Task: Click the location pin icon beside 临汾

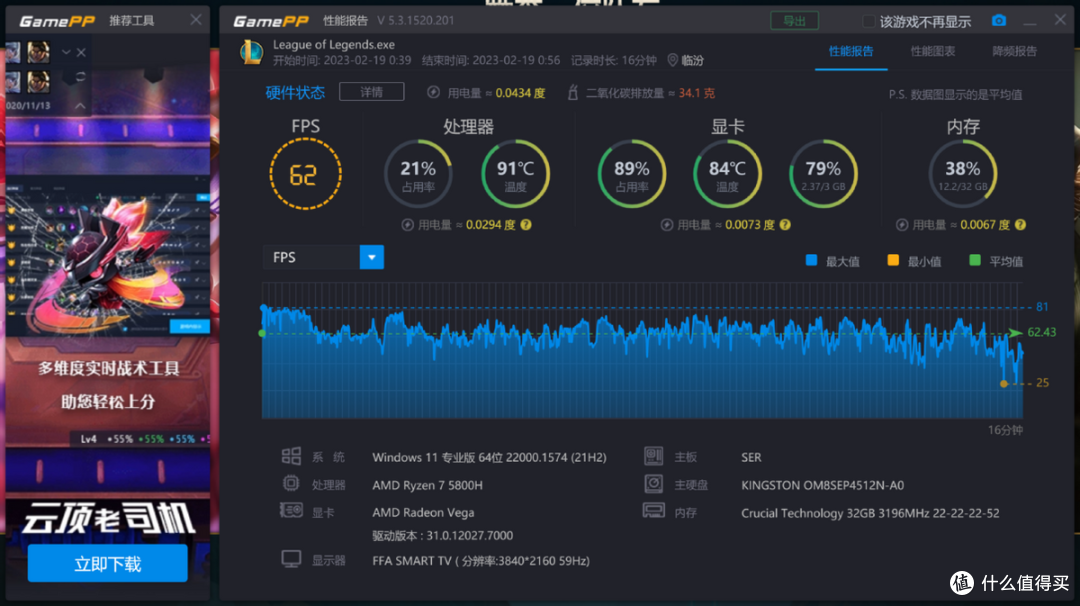Action: click(x=672, y=61)
